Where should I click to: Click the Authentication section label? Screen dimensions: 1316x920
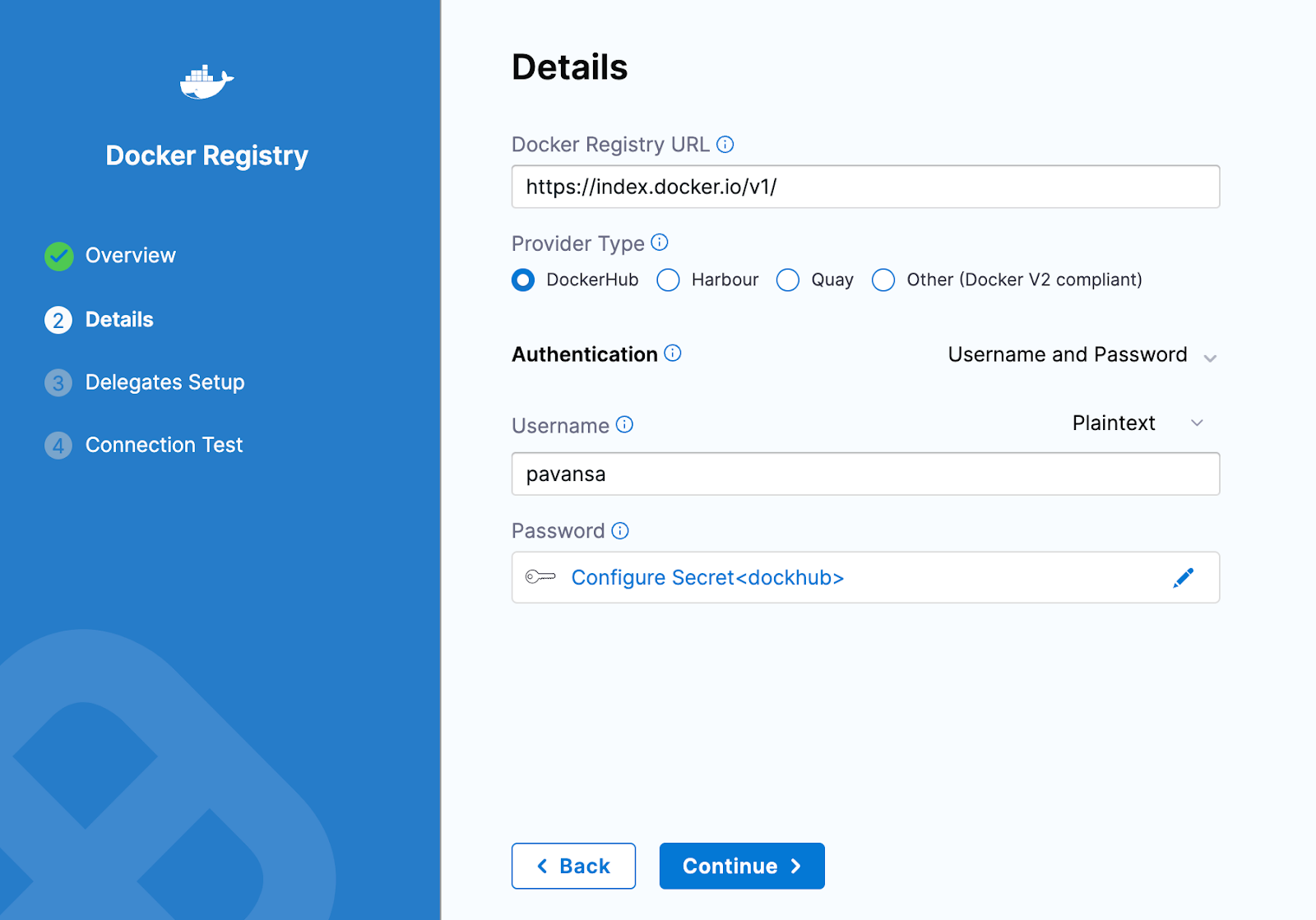[585, 354]
